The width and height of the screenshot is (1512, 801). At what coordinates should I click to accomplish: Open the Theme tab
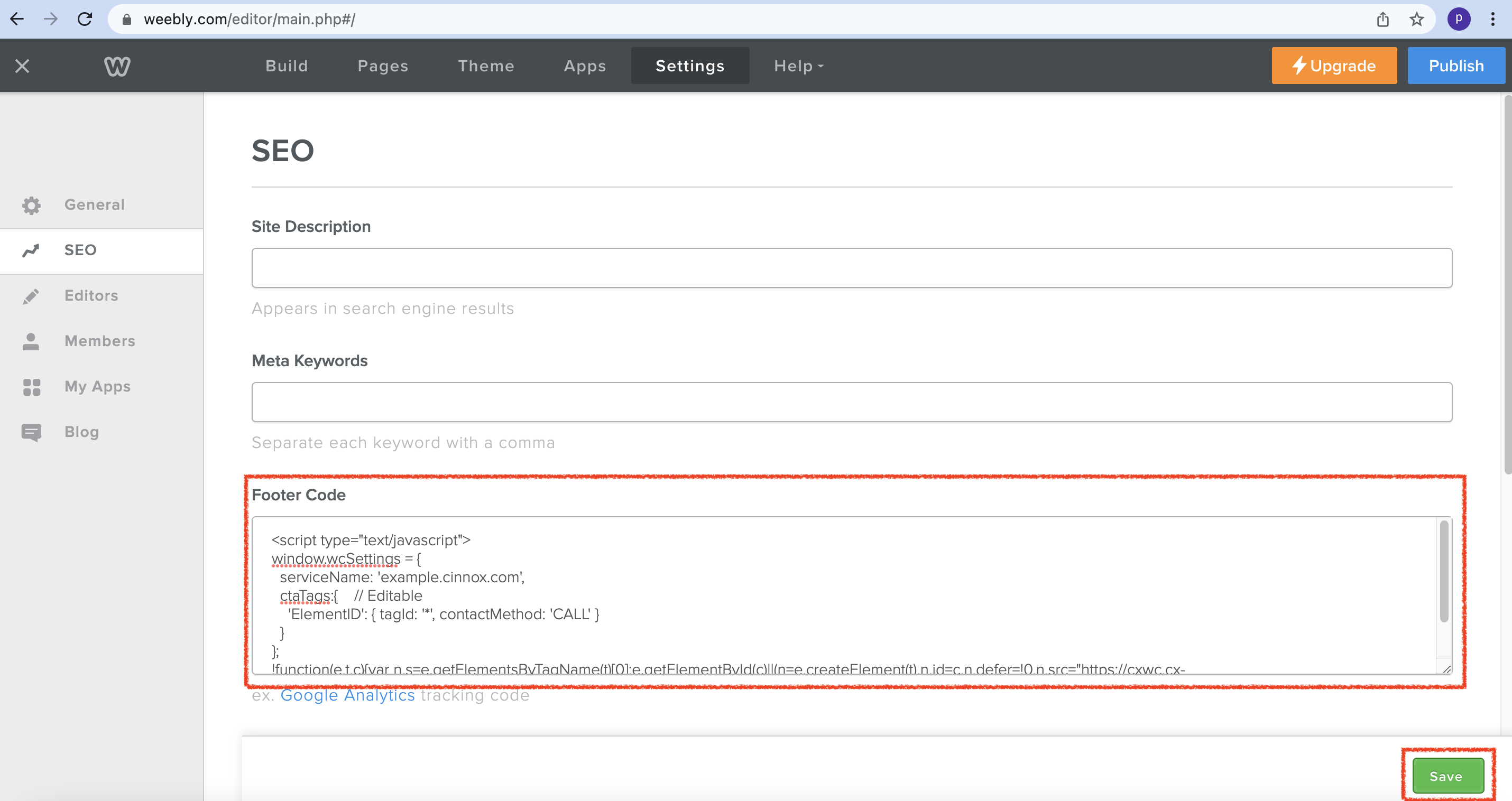485,66
